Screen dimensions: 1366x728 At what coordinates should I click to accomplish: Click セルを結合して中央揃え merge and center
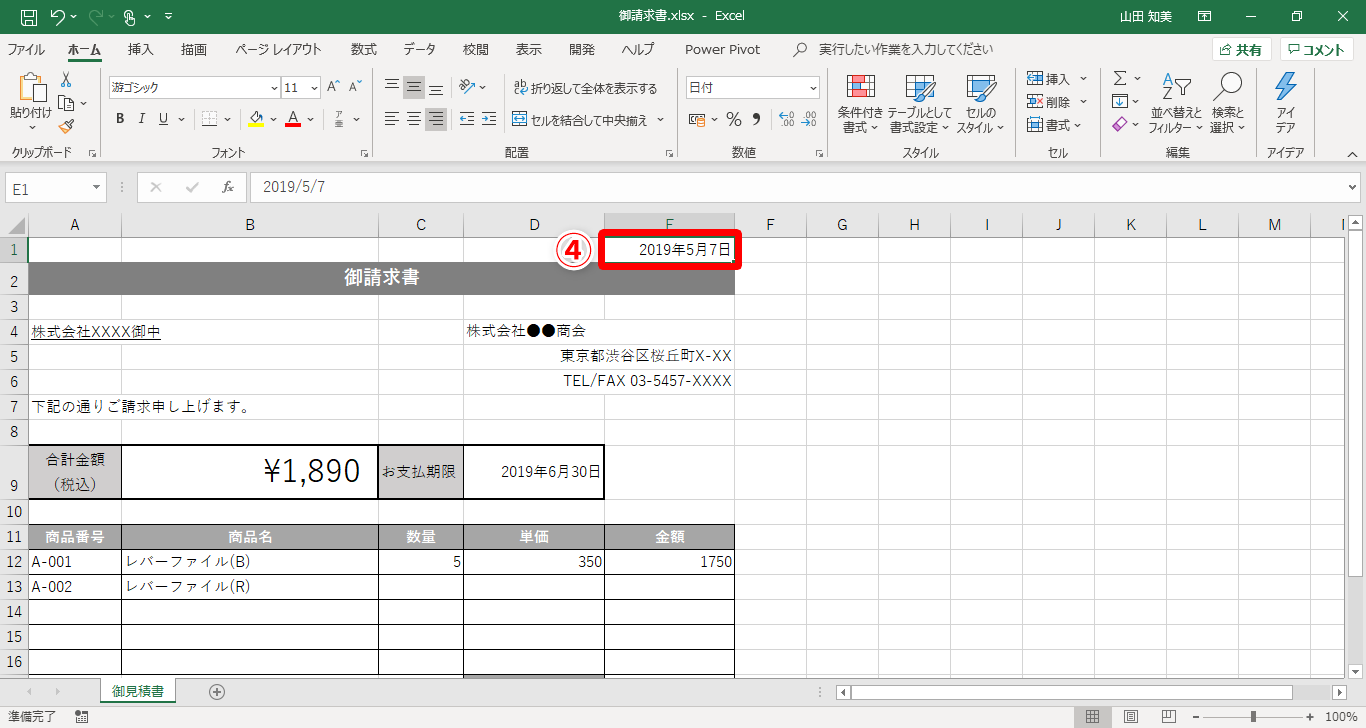click(x=580, y=120)
